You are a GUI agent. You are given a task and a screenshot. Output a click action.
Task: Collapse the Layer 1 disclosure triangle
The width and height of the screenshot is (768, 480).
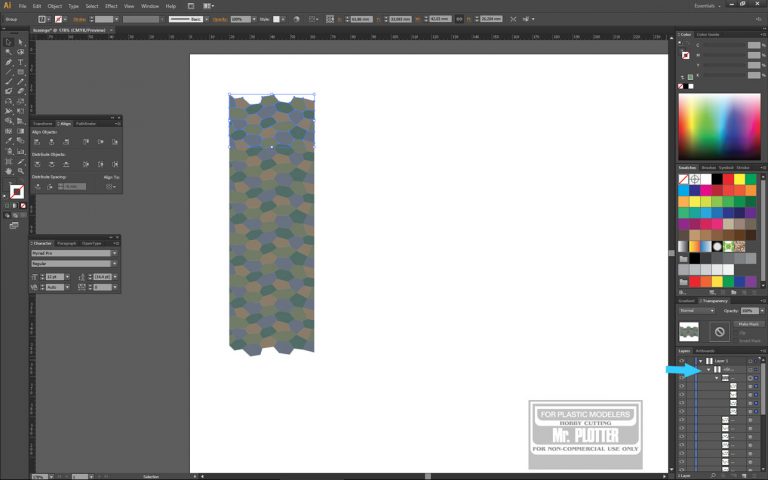point(701,360)
